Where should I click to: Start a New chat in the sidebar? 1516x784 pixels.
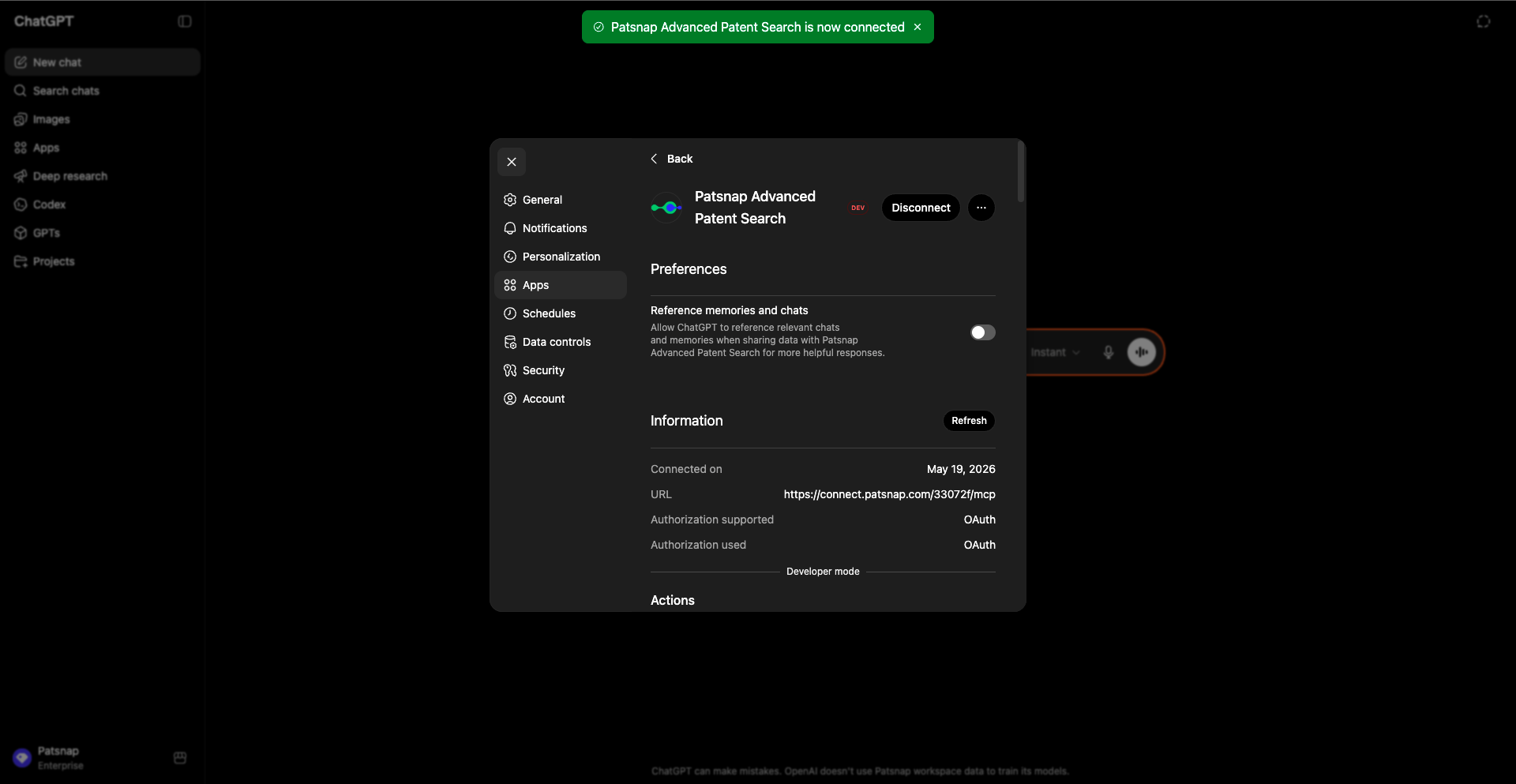point(103,62)
